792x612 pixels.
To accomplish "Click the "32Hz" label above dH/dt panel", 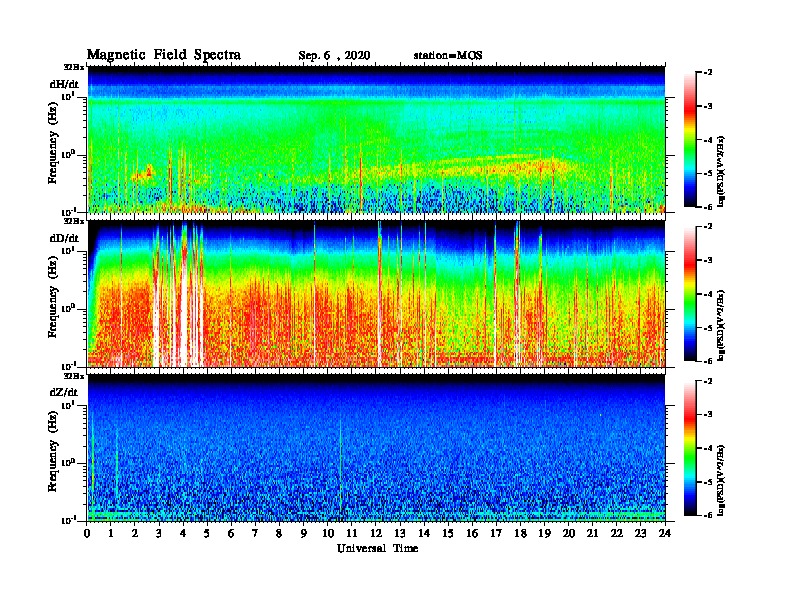I will click(74, 67).
